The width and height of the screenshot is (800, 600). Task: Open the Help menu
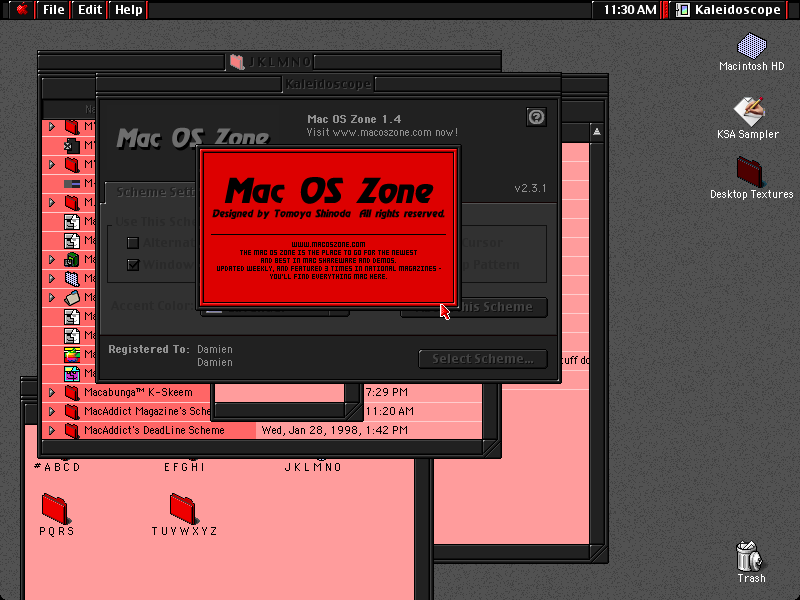pos(129,10)
